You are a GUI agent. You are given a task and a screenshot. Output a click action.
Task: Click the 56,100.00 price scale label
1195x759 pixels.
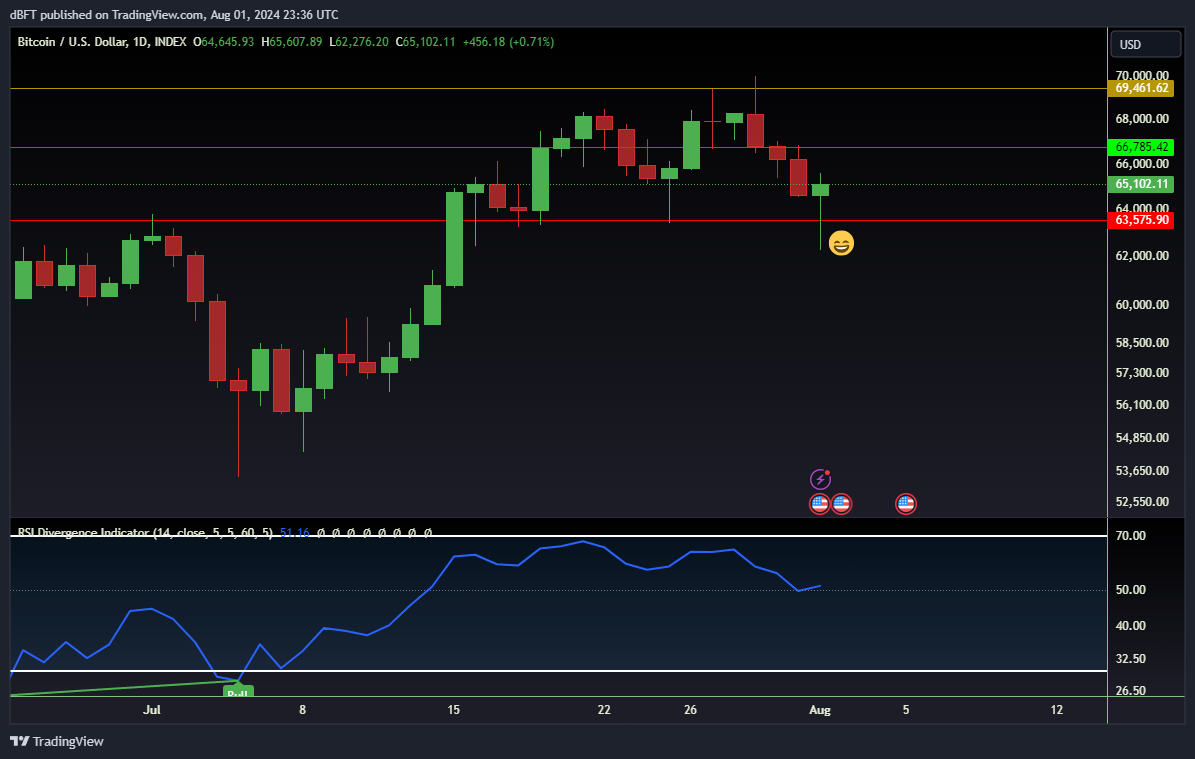1142,405
